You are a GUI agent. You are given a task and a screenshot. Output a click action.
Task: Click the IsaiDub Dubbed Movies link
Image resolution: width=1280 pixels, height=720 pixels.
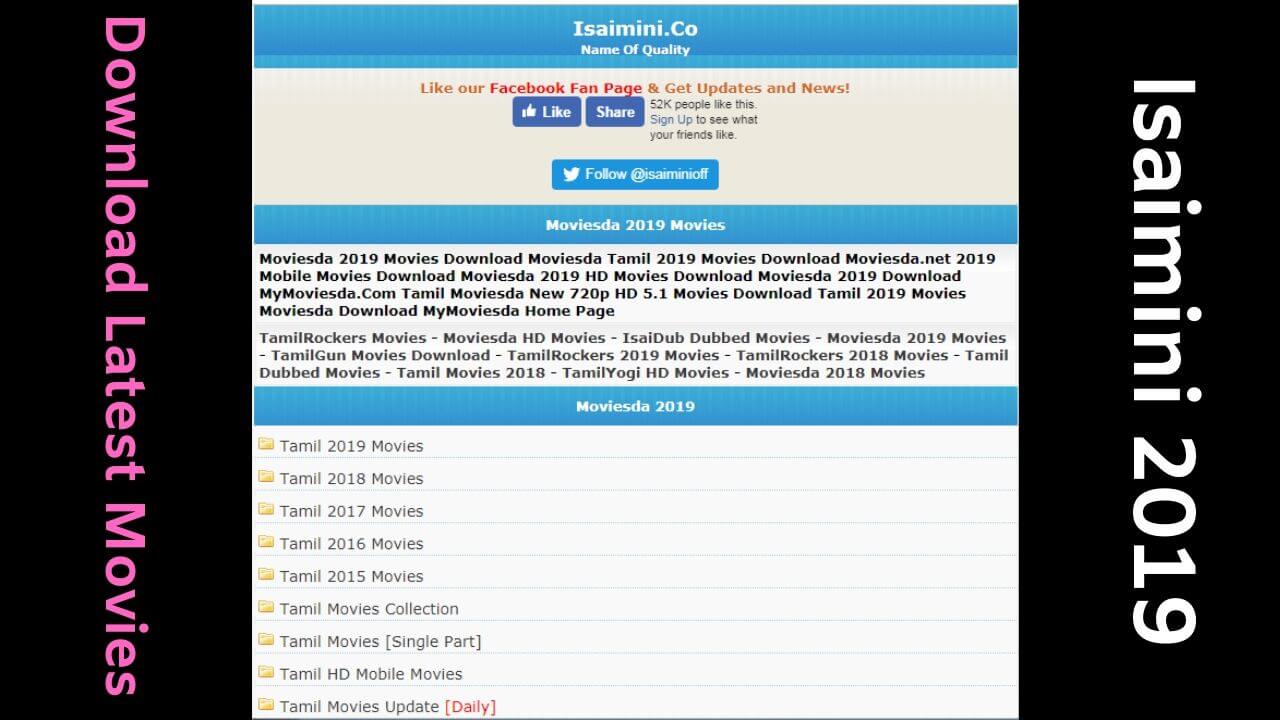(716, 338)
